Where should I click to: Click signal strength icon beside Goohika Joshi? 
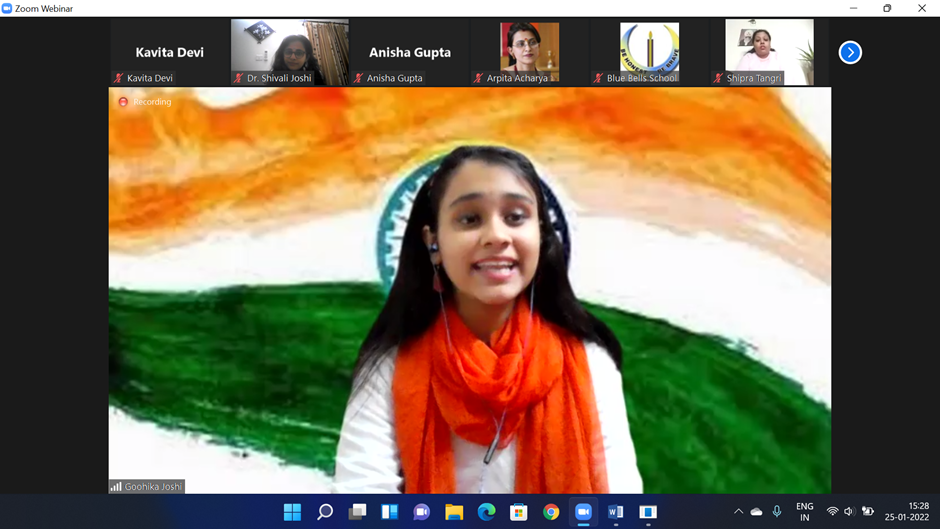pos(116,487)
